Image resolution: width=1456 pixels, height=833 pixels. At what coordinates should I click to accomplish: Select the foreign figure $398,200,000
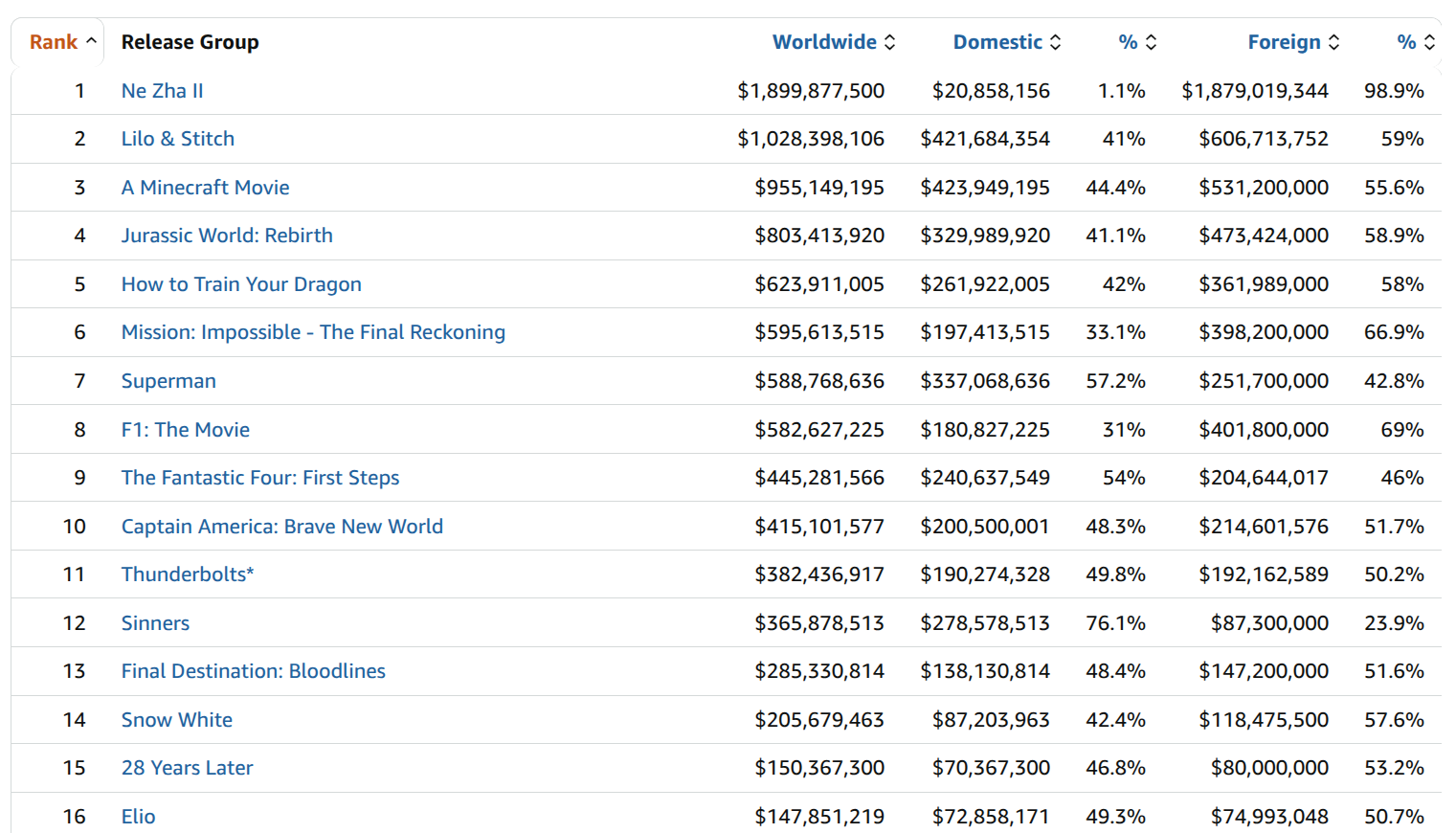[x=1264, y=332]
